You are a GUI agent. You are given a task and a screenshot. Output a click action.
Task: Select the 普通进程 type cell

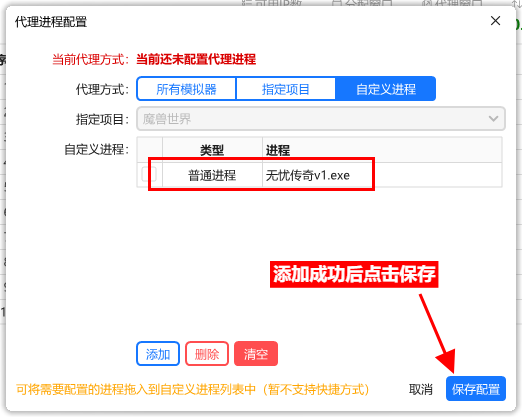212,175
